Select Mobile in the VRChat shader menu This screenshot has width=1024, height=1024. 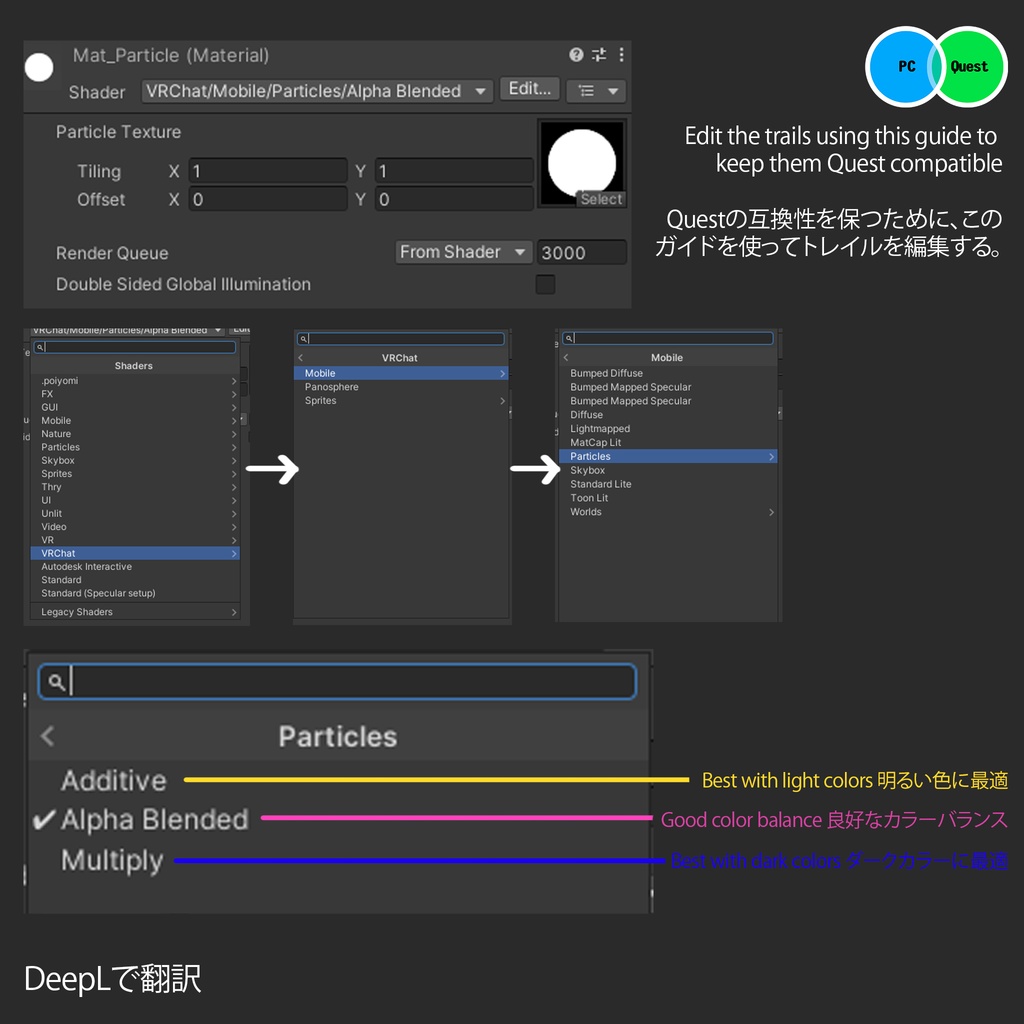point(400,372)
